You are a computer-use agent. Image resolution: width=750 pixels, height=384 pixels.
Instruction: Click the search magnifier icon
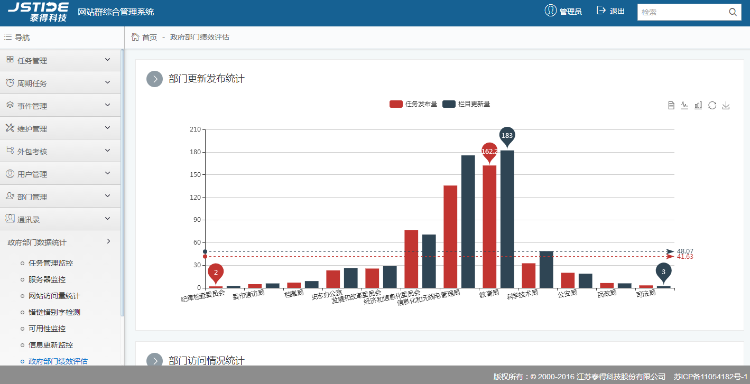733,12
